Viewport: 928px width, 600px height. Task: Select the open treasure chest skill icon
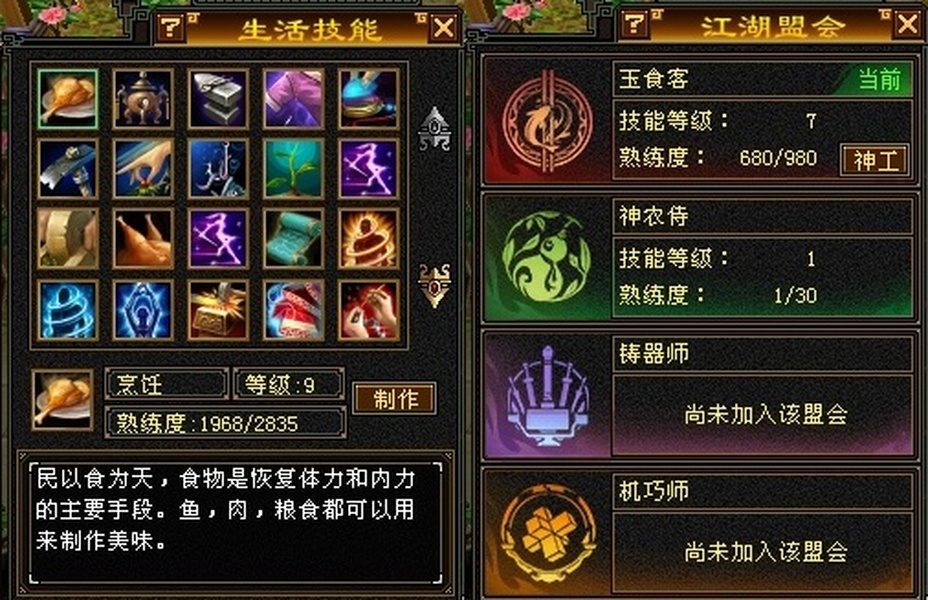tap(218, 310)
